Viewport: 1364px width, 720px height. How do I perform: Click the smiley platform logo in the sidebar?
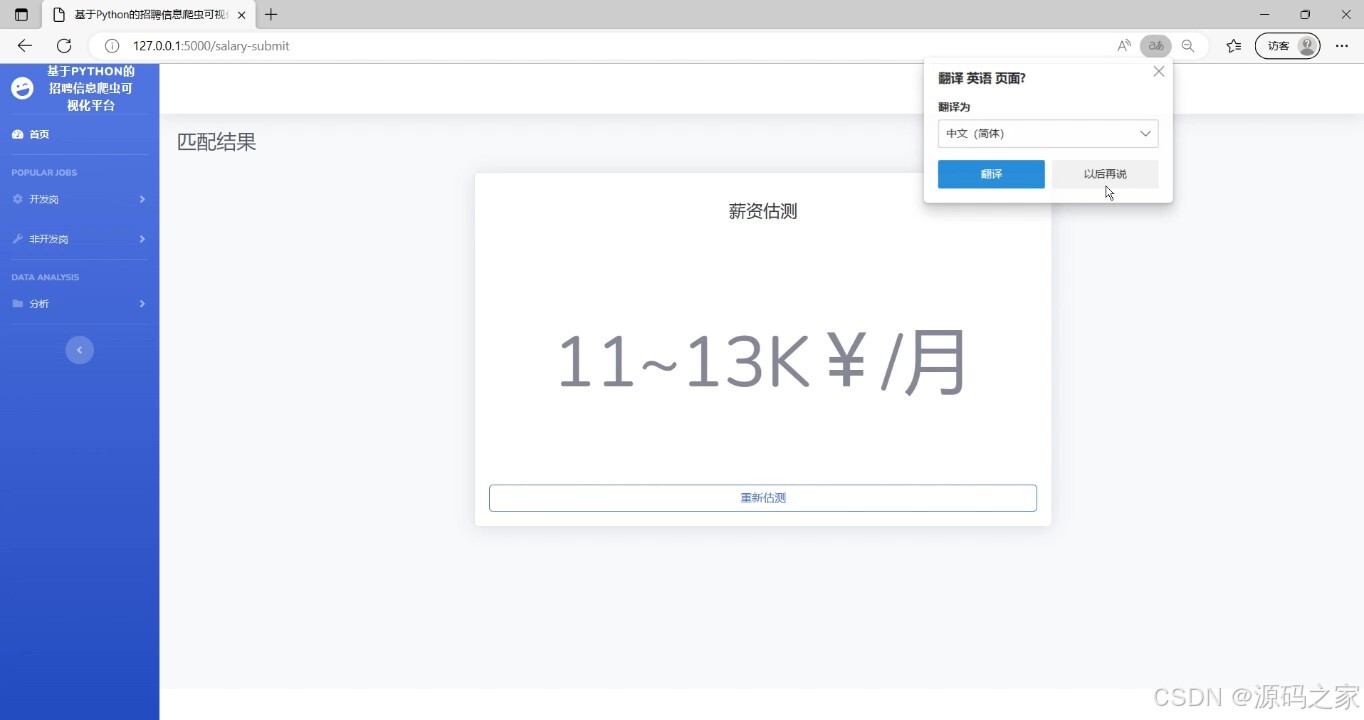[21, 88]
